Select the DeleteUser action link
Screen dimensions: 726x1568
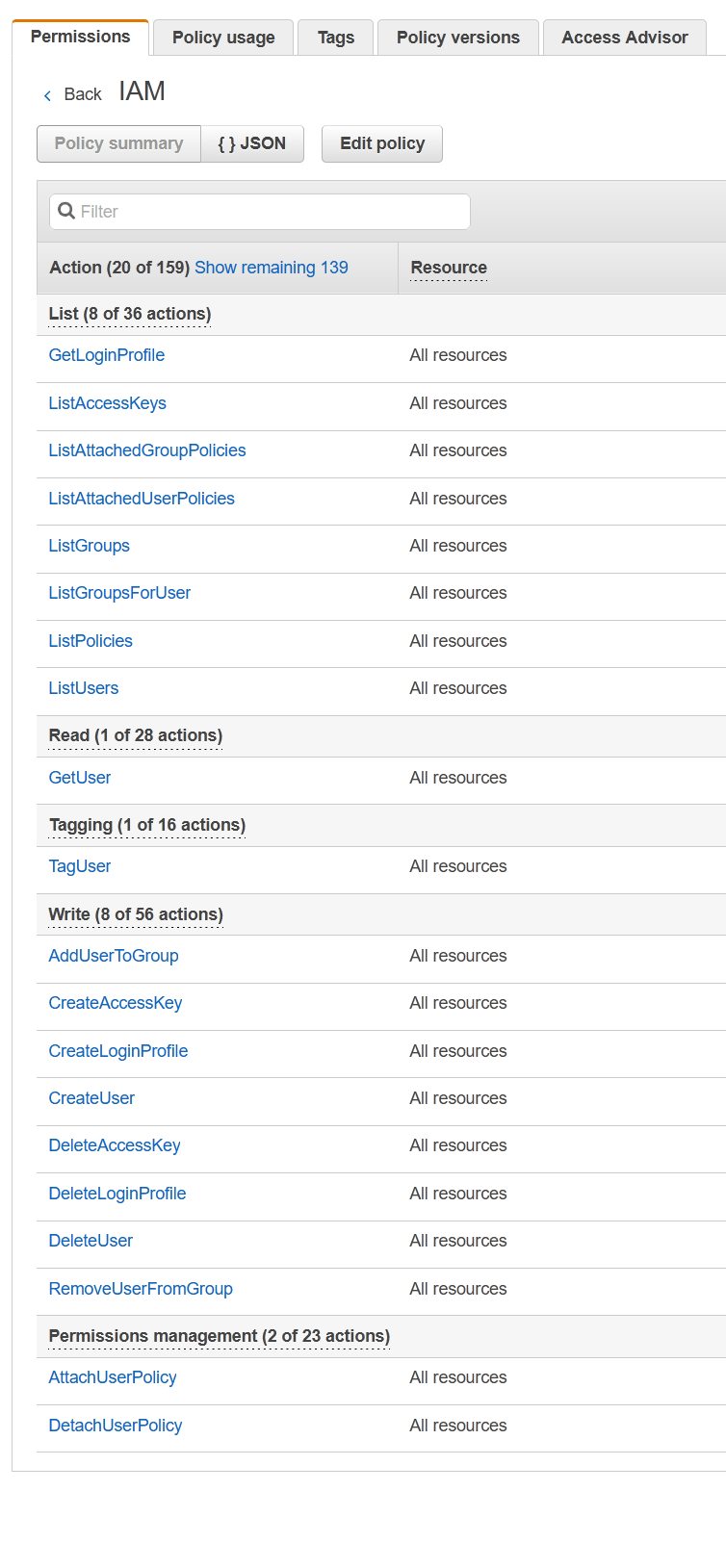coord(91,1240)
